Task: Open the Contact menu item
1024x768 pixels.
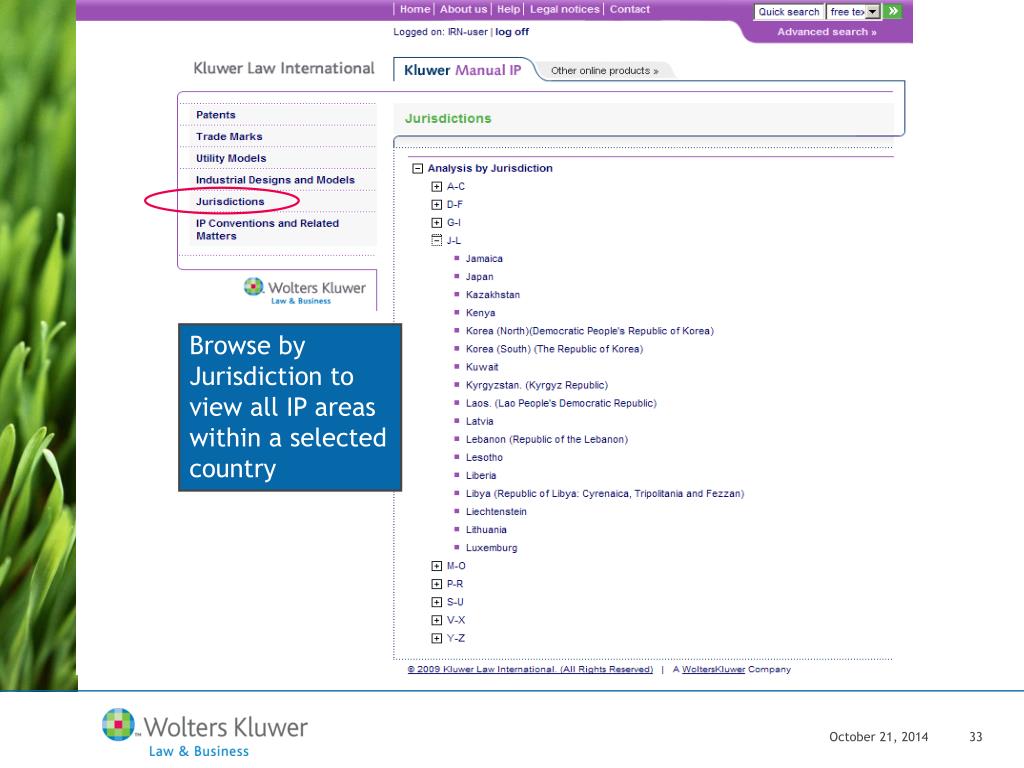Action: [x=630, y=9]
